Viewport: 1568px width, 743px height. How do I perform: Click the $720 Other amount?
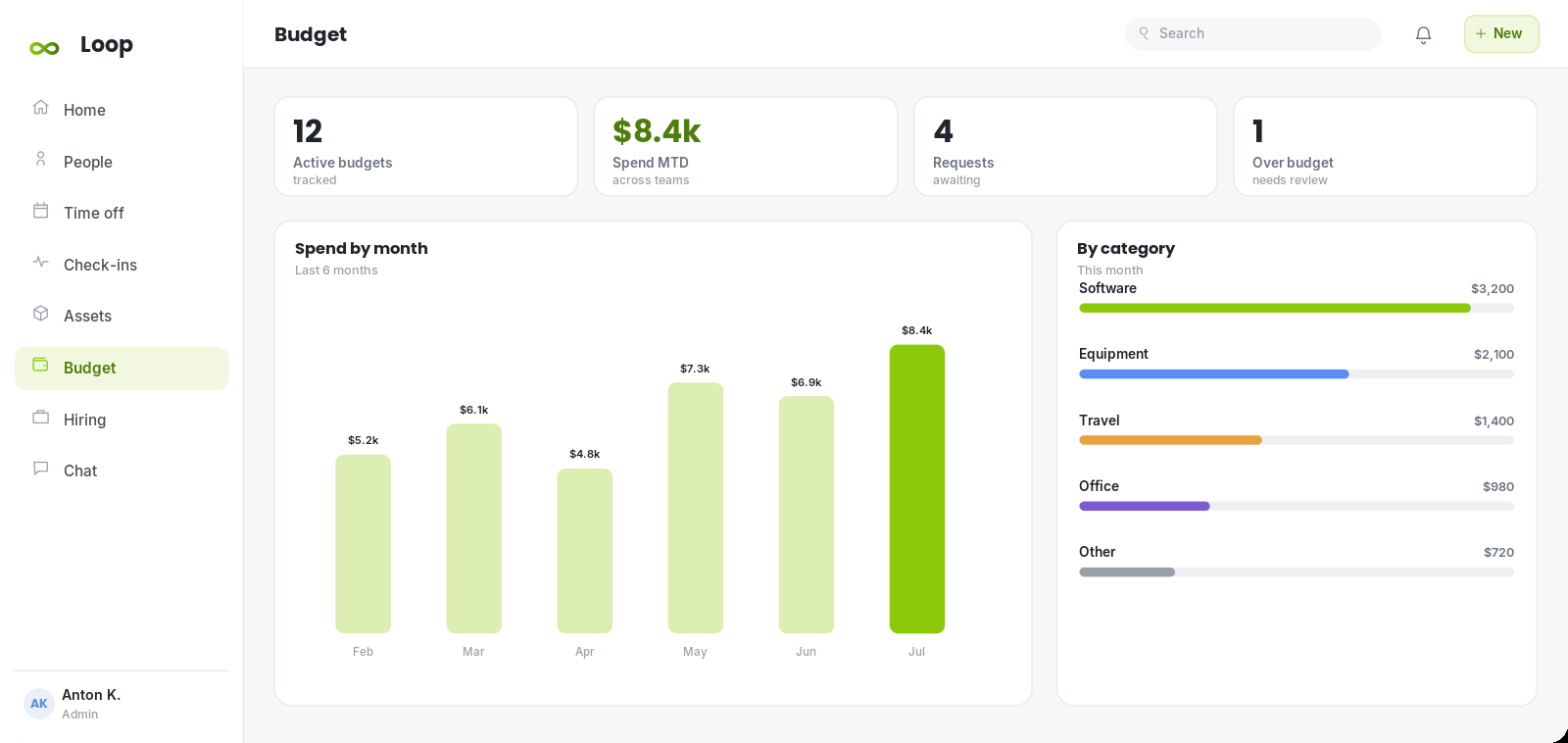click(1498, 553)
